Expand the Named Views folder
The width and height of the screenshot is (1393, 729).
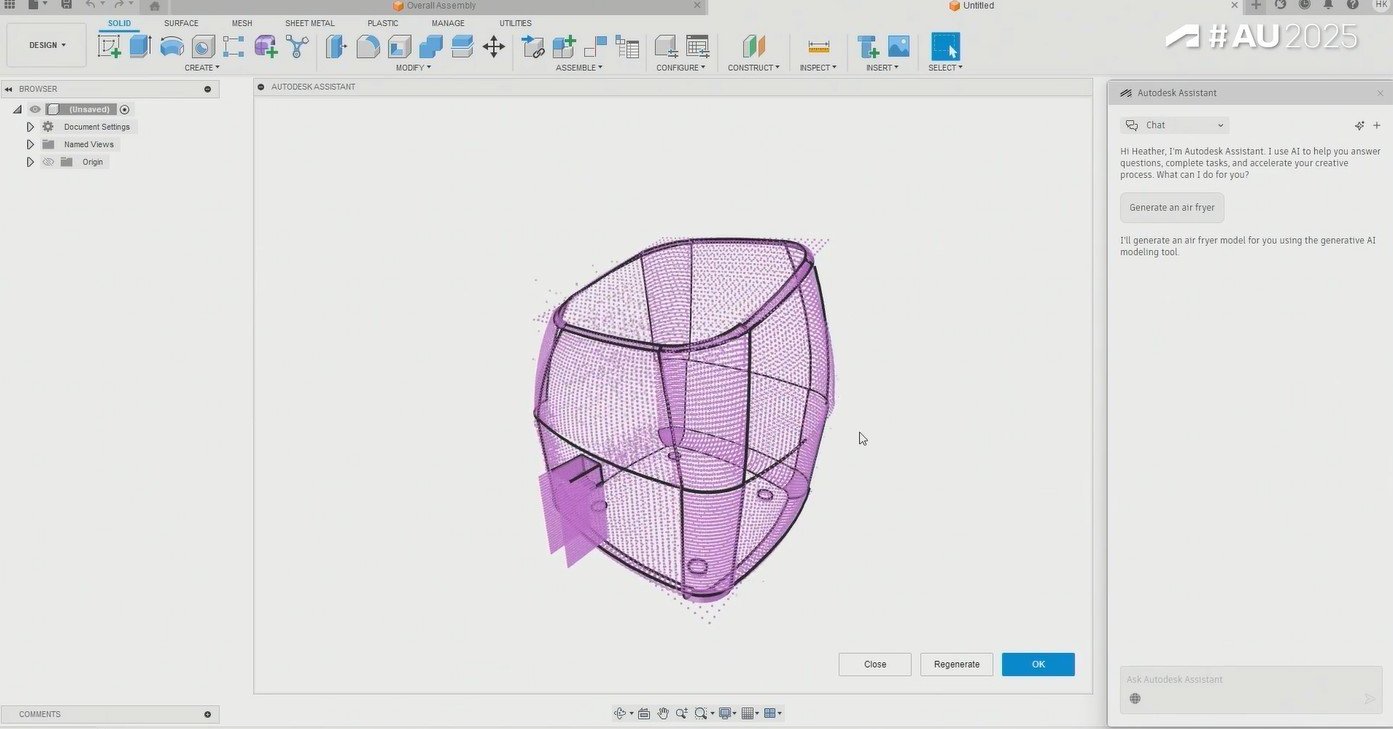(30, 144)
